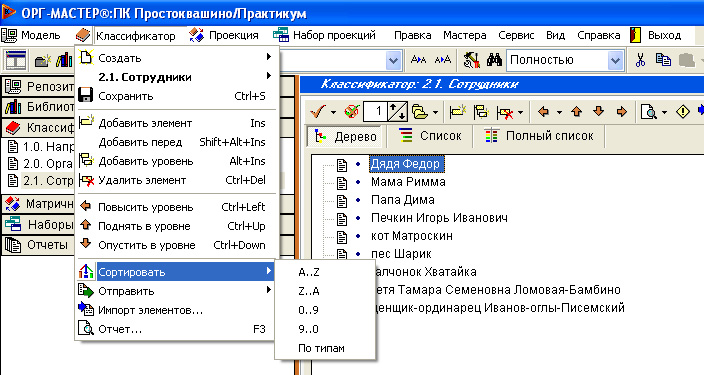Open dropdown arrow next to brown checkmark
The image size is (704, 375).
click(x=333, y=112)
